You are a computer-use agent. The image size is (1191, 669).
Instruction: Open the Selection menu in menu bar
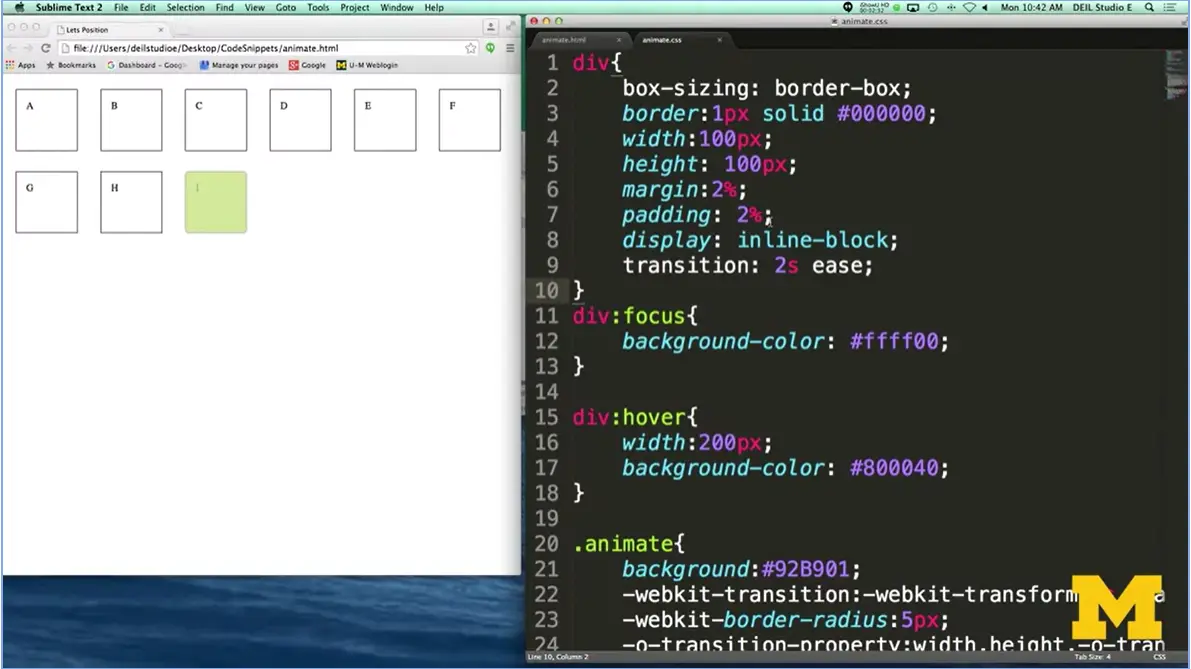click(185, 7)
